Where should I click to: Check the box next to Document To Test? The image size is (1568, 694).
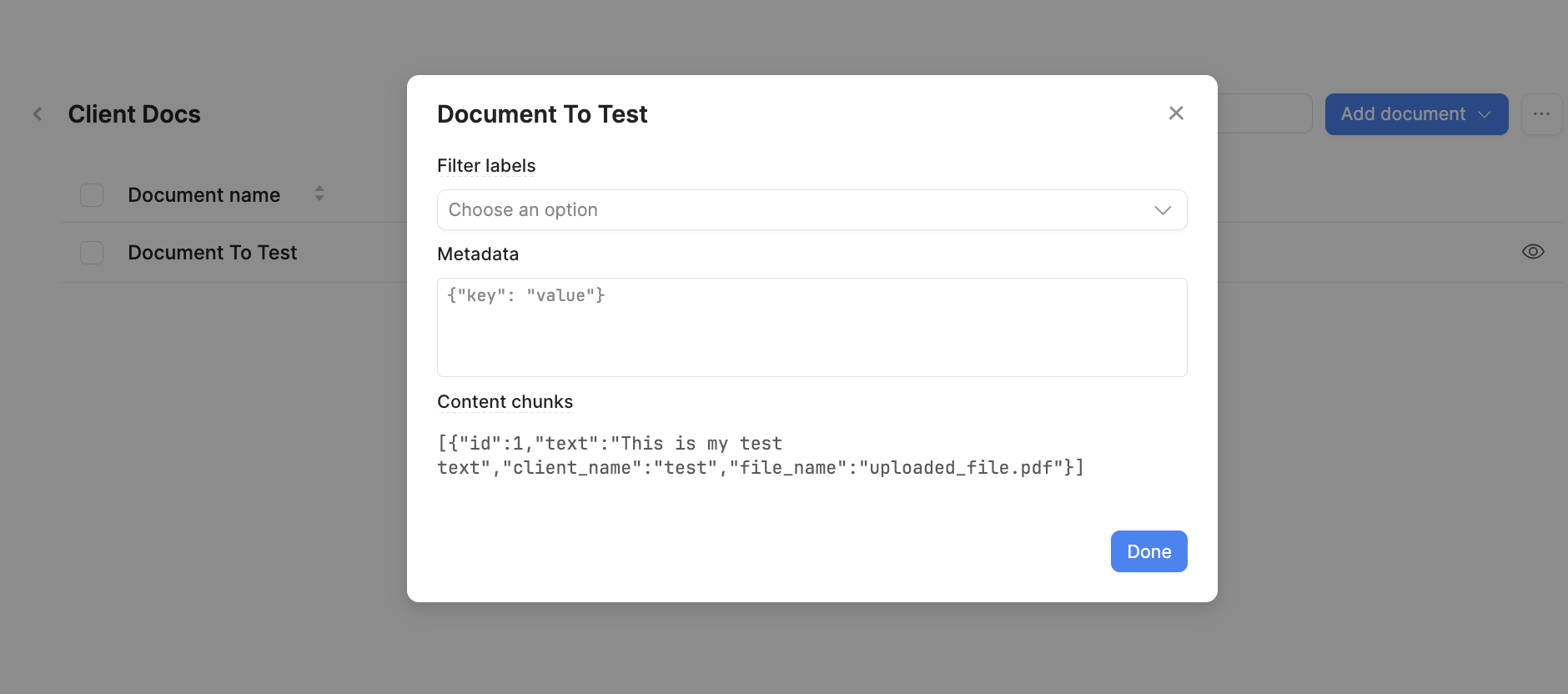[92, 253]
